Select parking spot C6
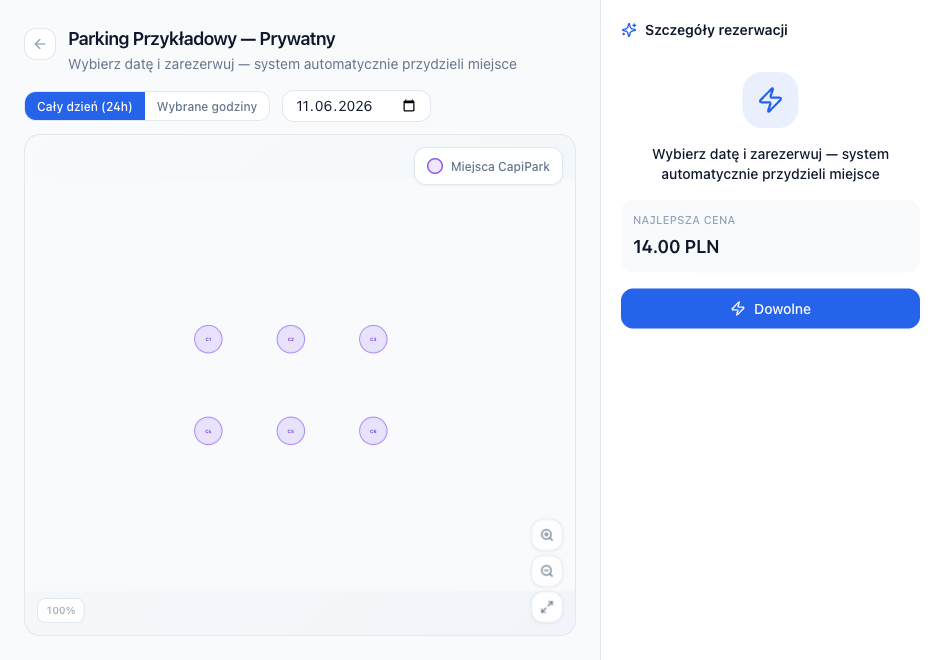 (x=373, y=431)
